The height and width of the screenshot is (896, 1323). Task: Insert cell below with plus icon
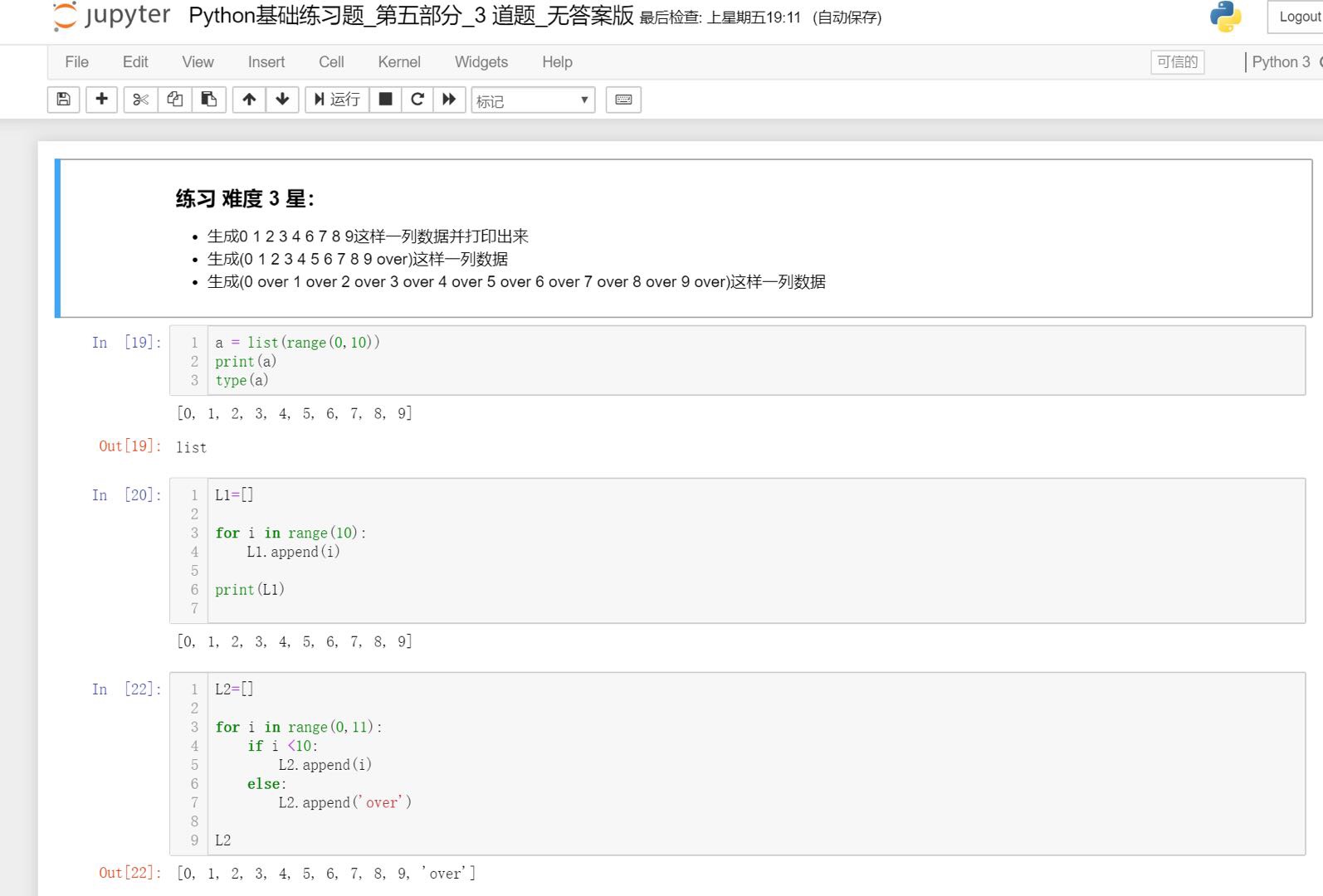(102, 100)
